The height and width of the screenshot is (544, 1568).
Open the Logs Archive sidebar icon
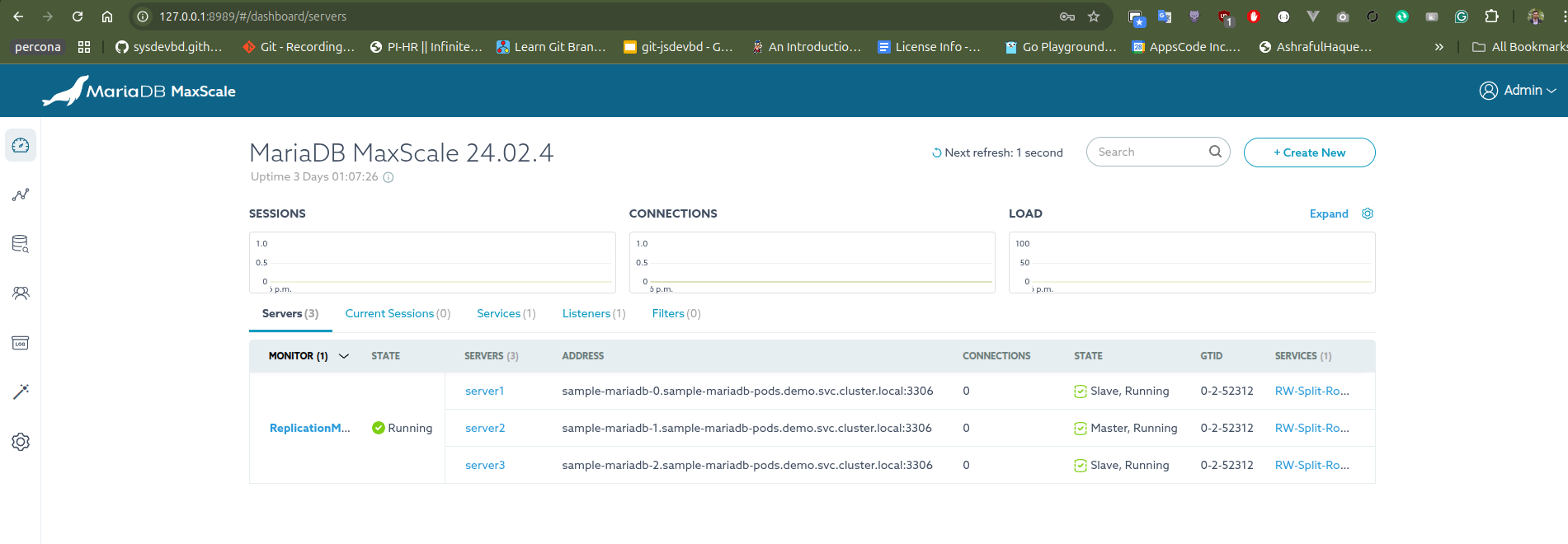coord(21,343)
